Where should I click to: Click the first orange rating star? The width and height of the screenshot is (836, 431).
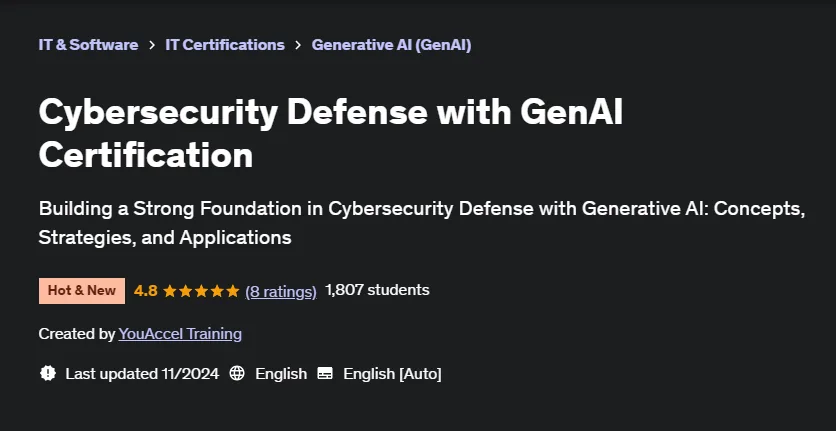click(x=170, y=291)
